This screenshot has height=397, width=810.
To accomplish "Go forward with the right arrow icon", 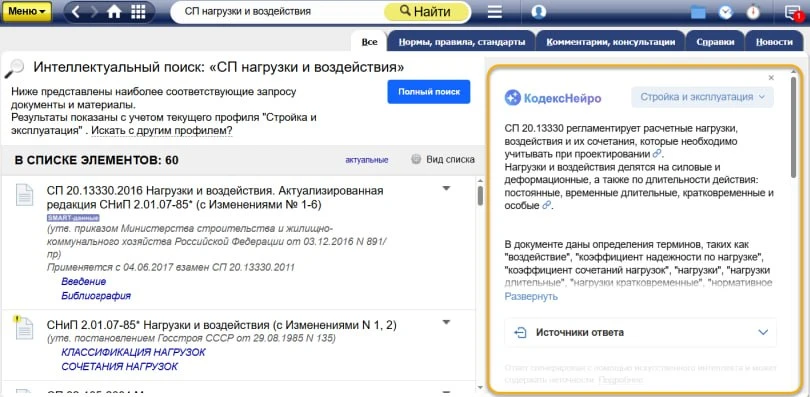I will tap(95, 11).
